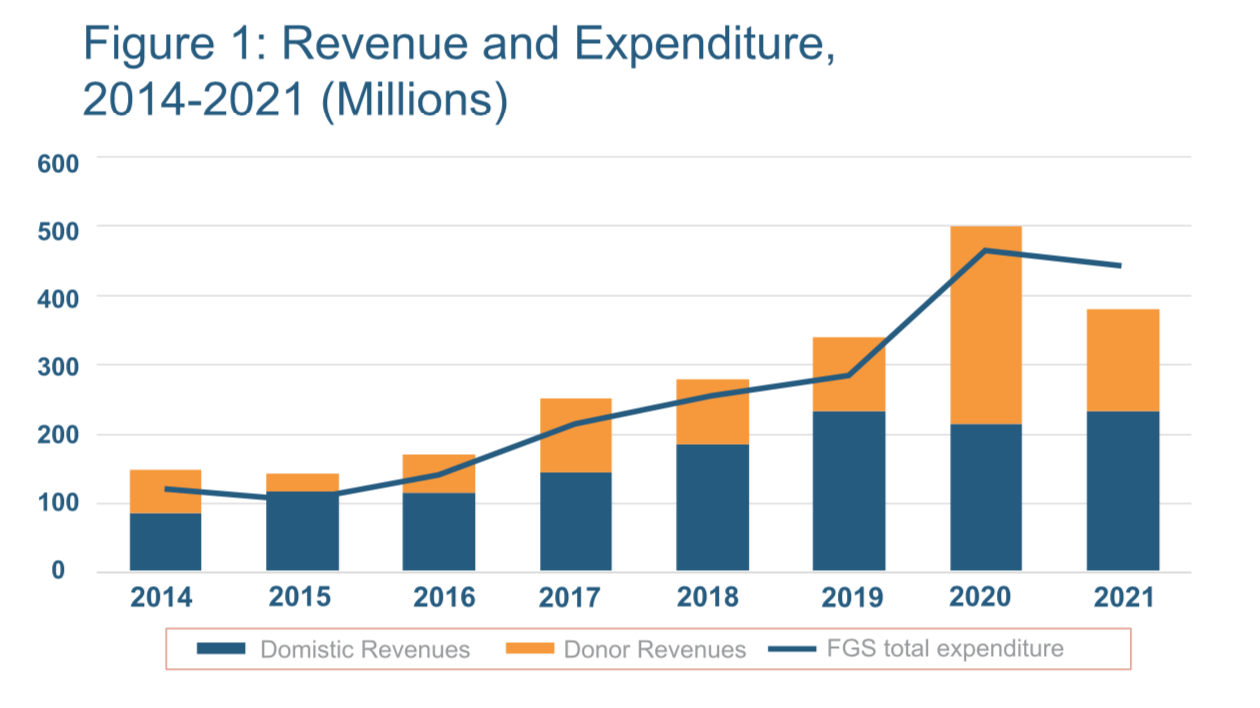Viewport: 1260px width, 708px height.
Task: Select the 2019 blue domestic revenue bar
Action: (x=849, y=491)
